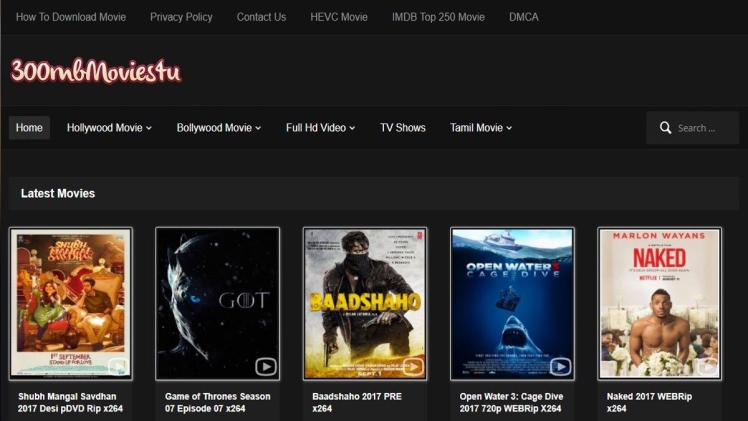Open the How To Download Movie link
This screenshot has width=748, height=421.
(71, 17)
